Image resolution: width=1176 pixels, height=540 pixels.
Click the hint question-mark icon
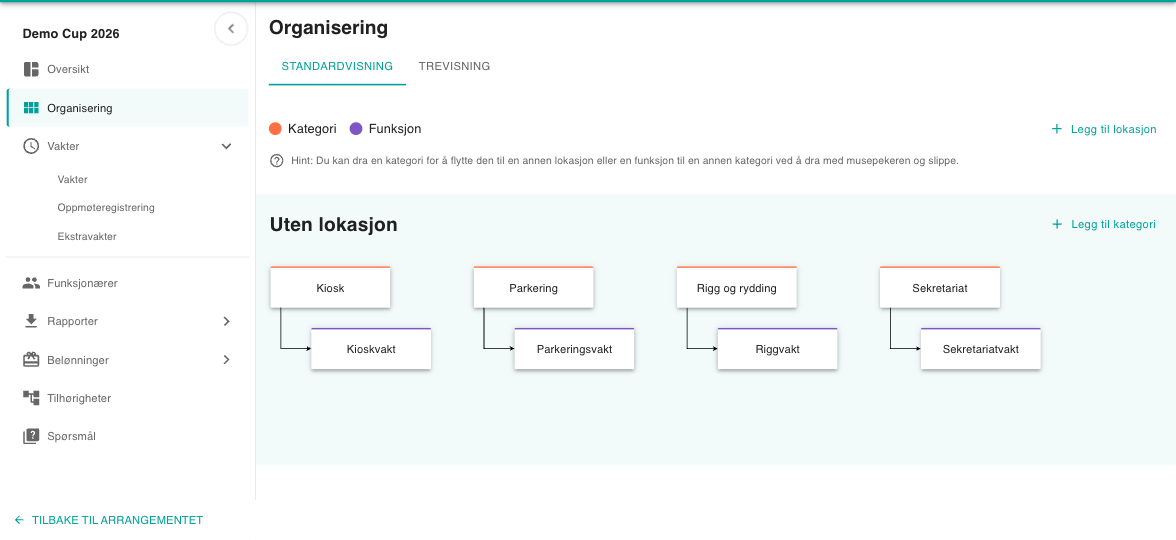point(276,161)
